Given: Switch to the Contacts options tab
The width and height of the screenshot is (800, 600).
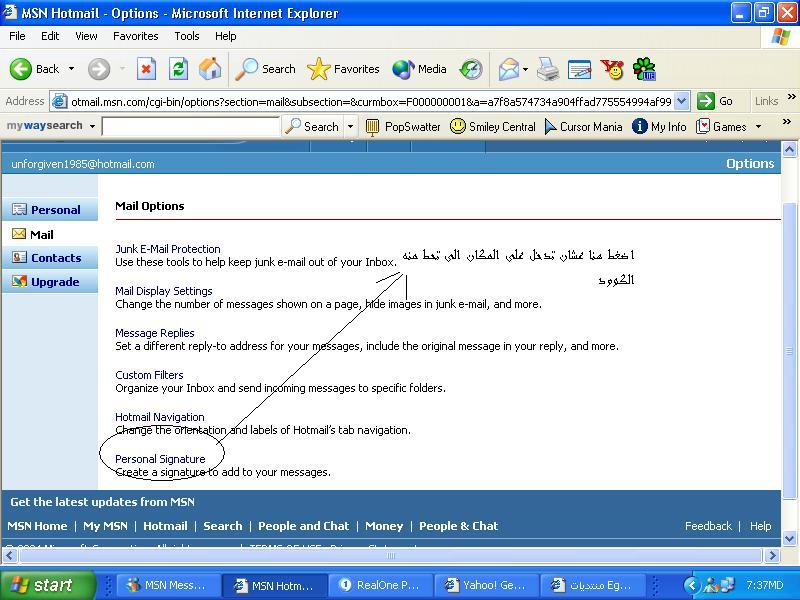Looking at the screenshot, I should click(49, 258).
